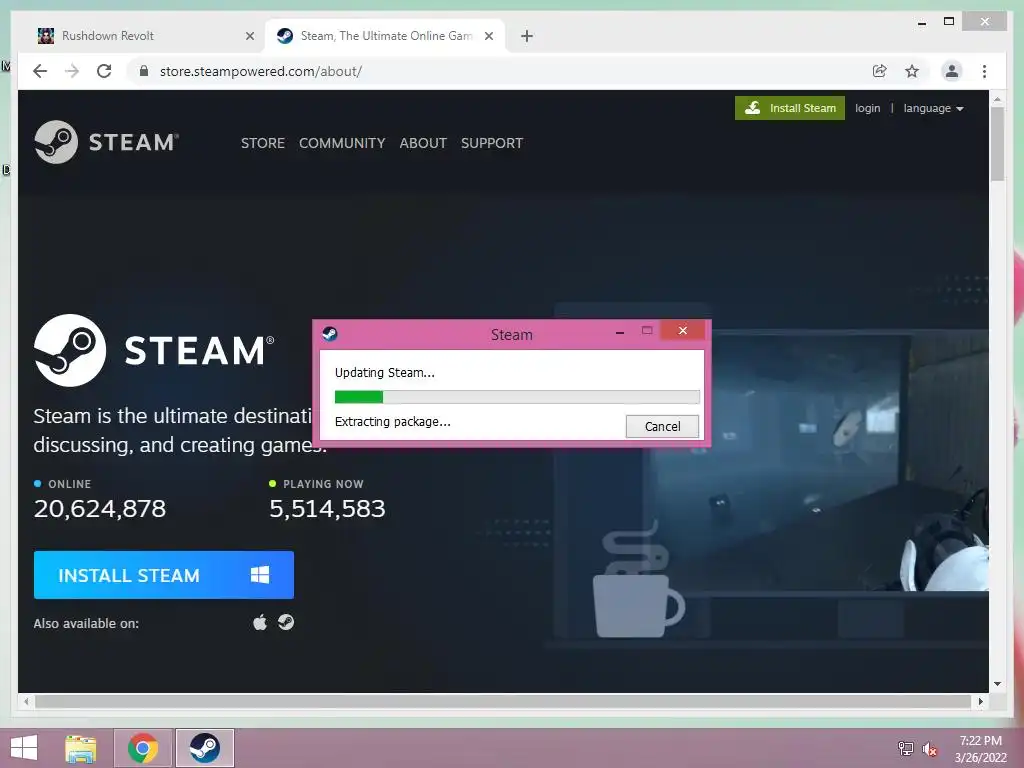This screenshot has height=768, width=1024.
Task: Click the SteamOS download icon
Action: (286, 622)
